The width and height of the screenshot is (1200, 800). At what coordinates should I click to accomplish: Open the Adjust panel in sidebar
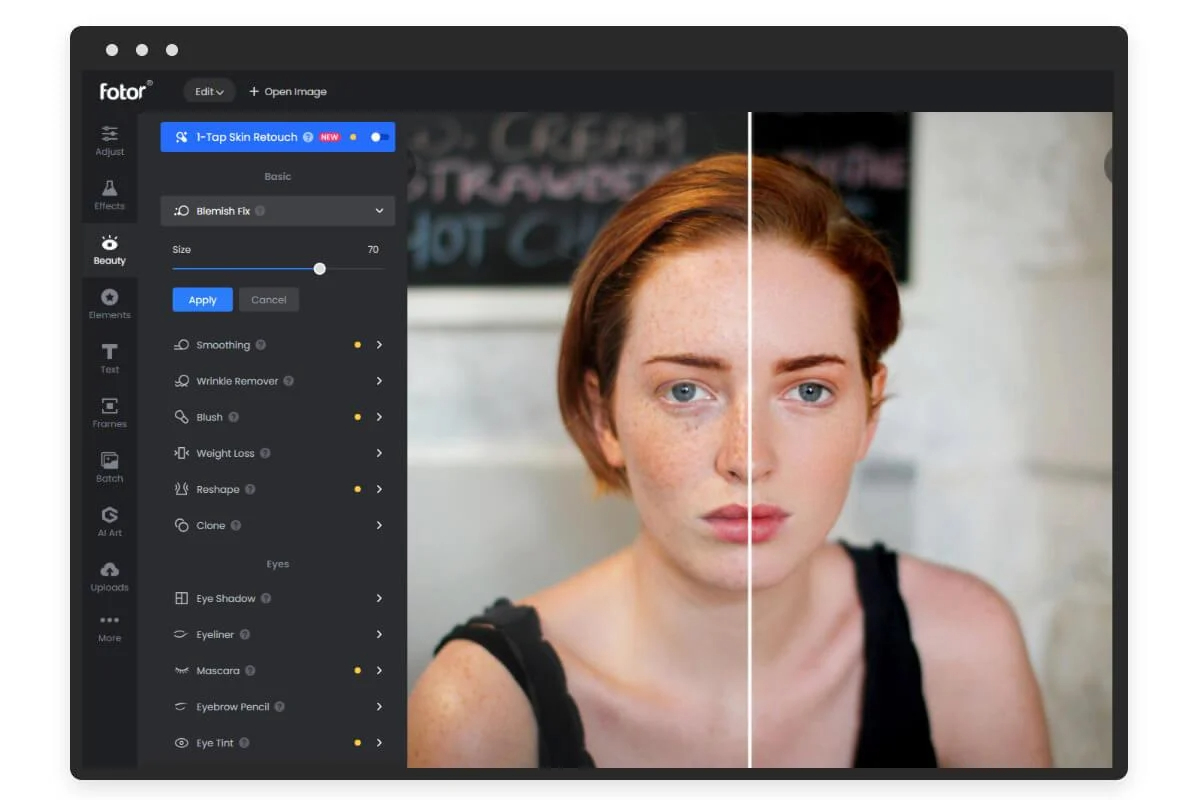(x=110, y=140)
